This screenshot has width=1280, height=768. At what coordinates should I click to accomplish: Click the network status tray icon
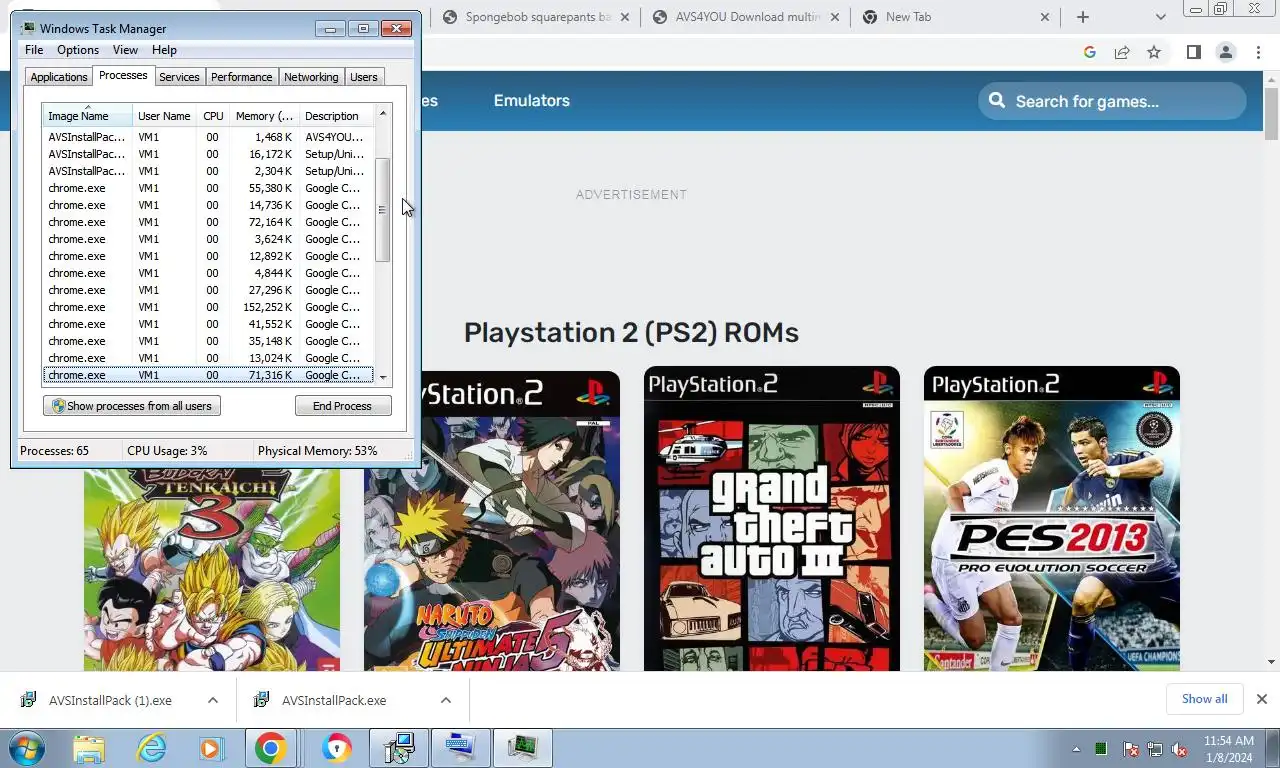tap(1155, 749)
